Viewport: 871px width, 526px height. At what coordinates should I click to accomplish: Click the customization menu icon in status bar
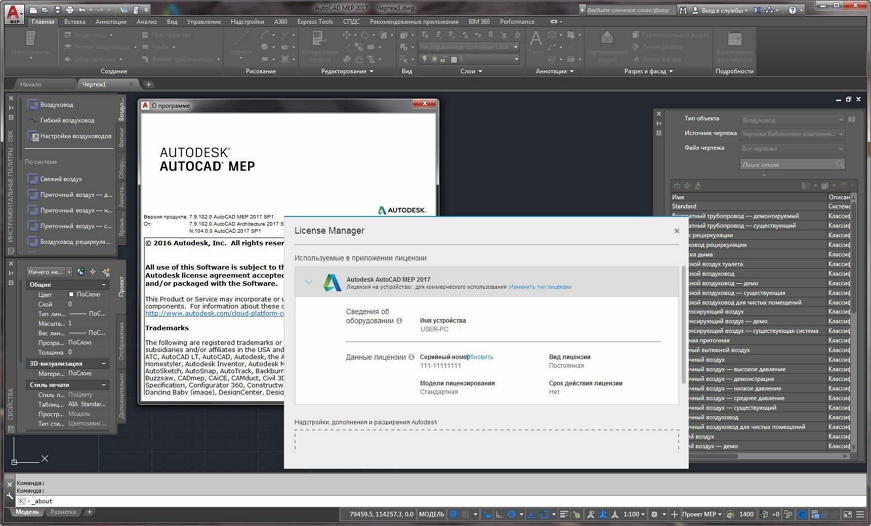pyautogui.click(x=861, y=514)
